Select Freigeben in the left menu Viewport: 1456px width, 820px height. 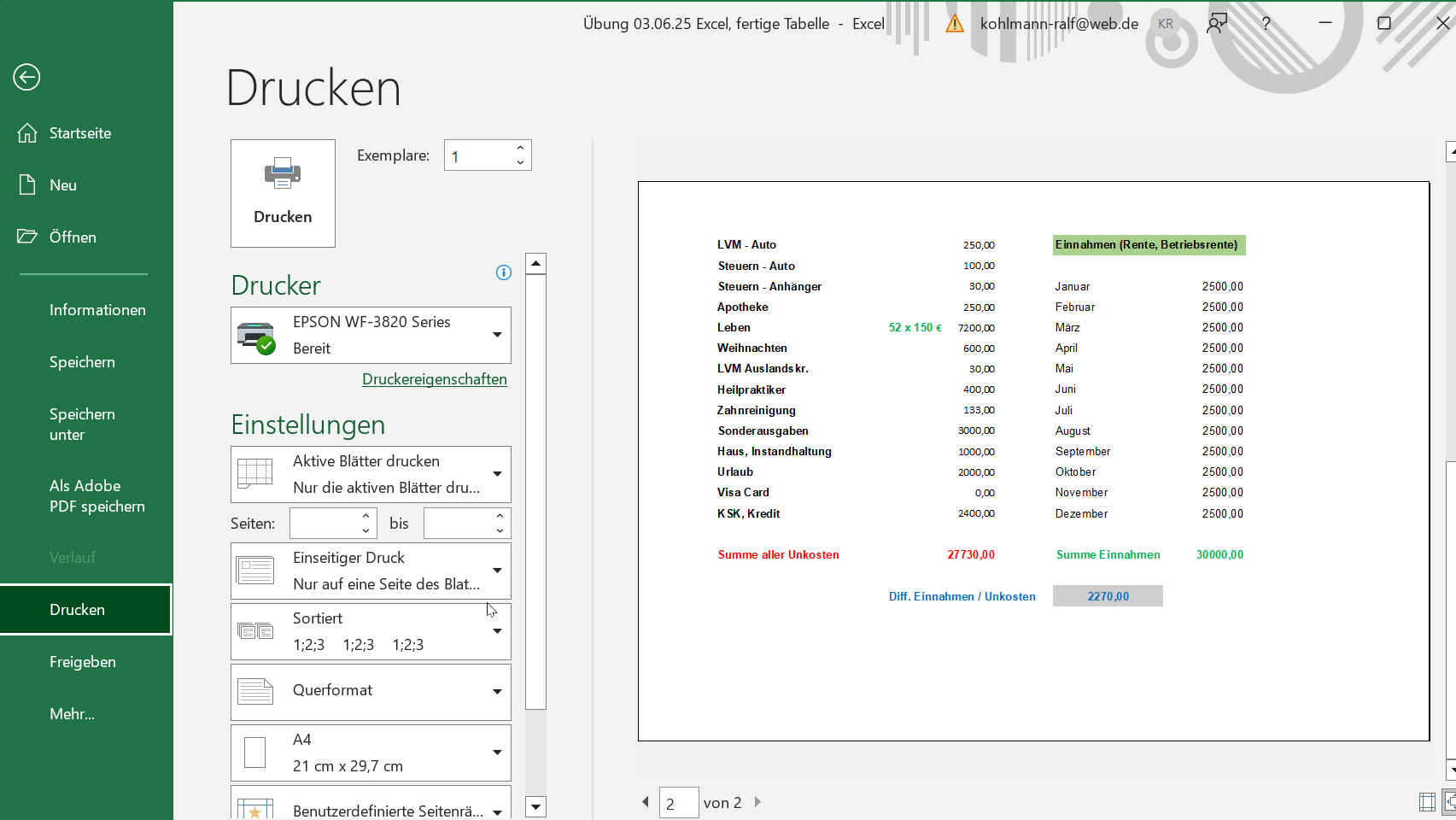point(83,662)
